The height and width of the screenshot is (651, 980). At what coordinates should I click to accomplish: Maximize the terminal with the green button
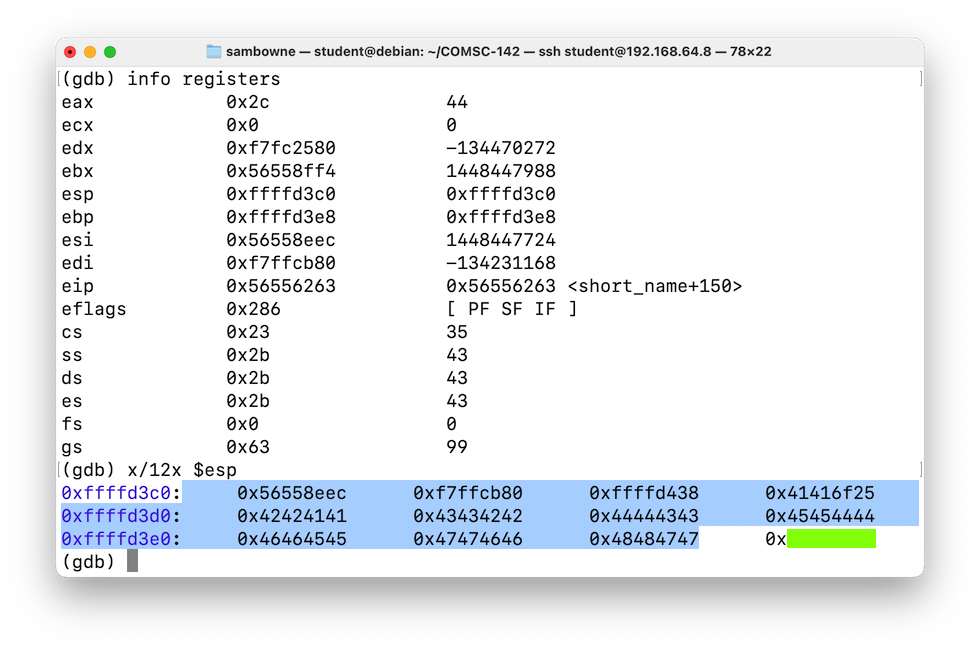tap(110, 52)
